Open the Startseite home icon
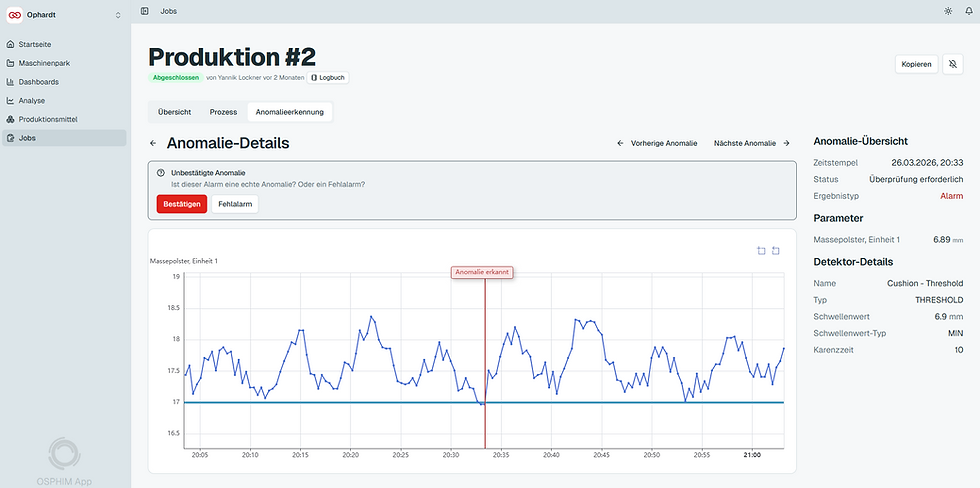 [x=10, y=44]
